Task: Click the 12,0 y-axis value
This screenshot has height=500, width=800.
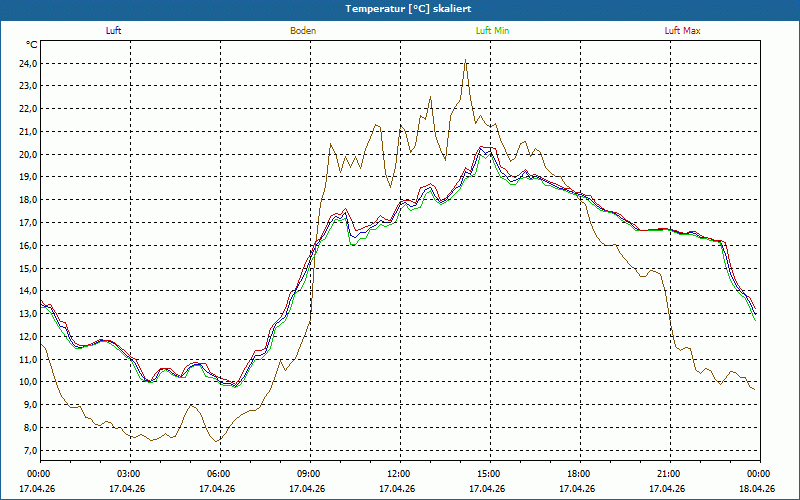Action: [28, 337]
